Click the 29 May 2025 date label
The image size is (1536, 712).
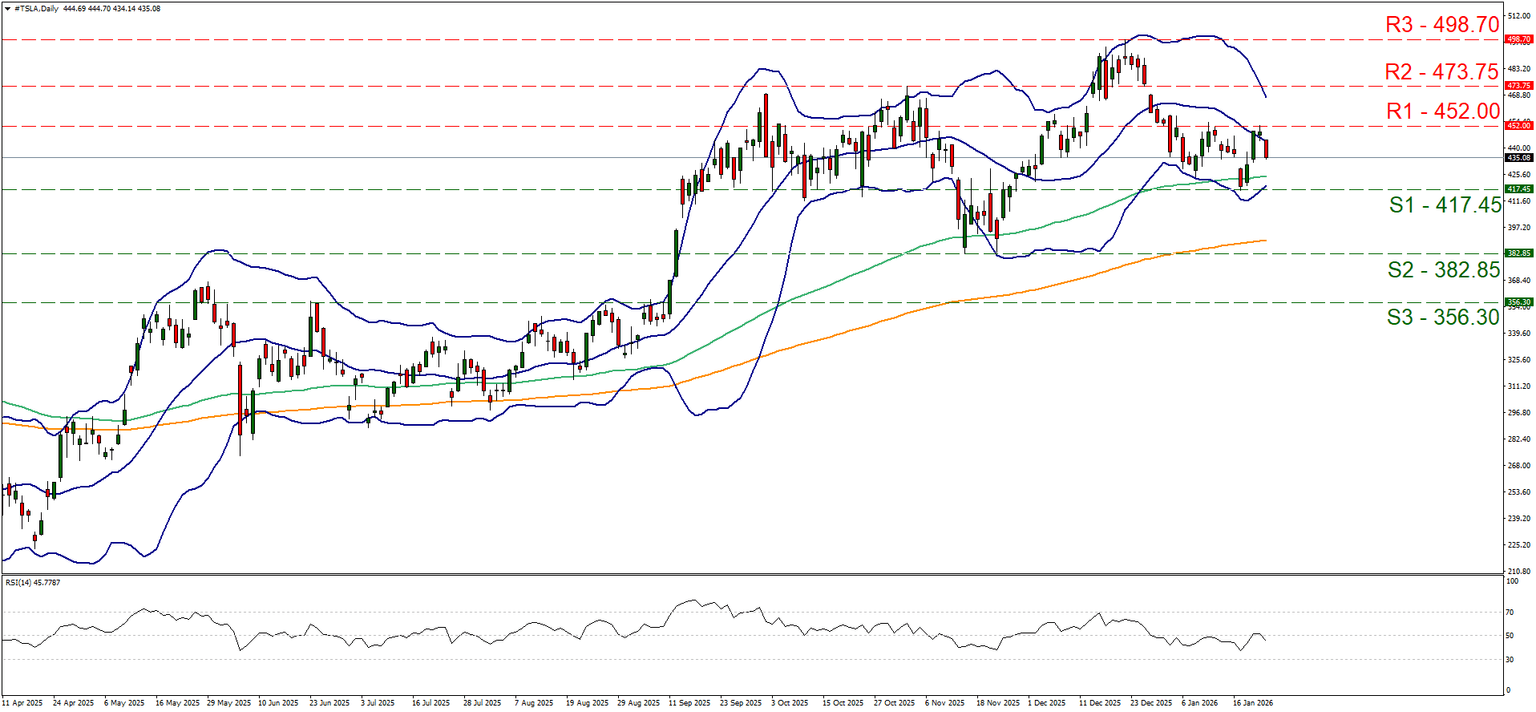pos(229,704)
